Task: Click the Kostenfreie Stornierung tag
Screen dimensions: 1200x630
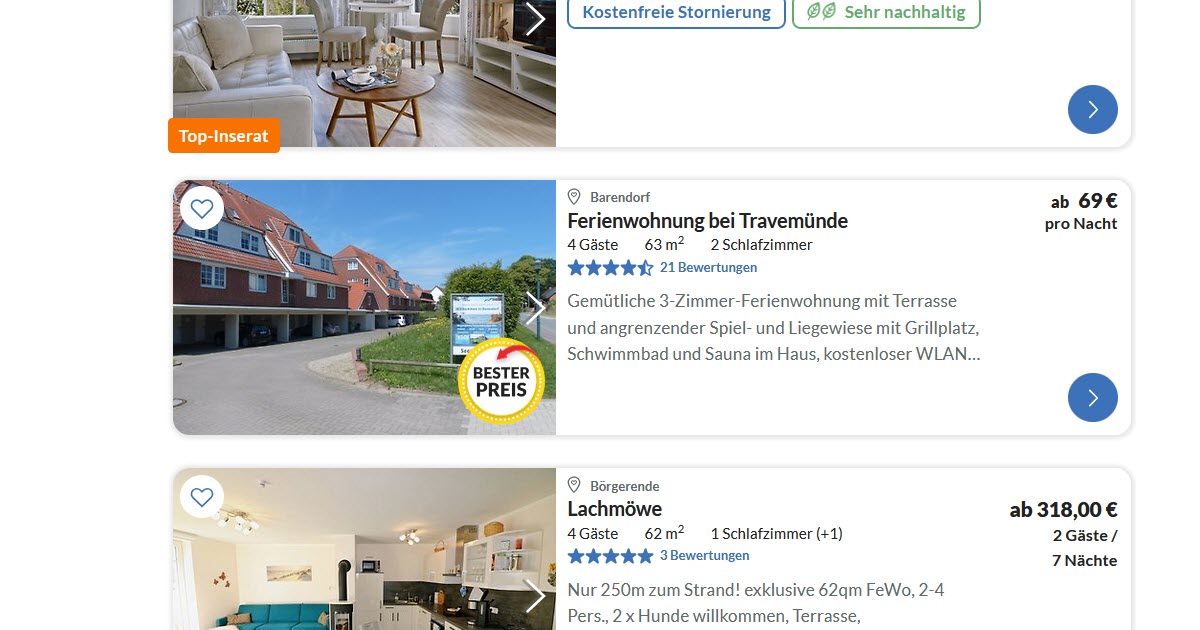Action: (x=676, y=12)
